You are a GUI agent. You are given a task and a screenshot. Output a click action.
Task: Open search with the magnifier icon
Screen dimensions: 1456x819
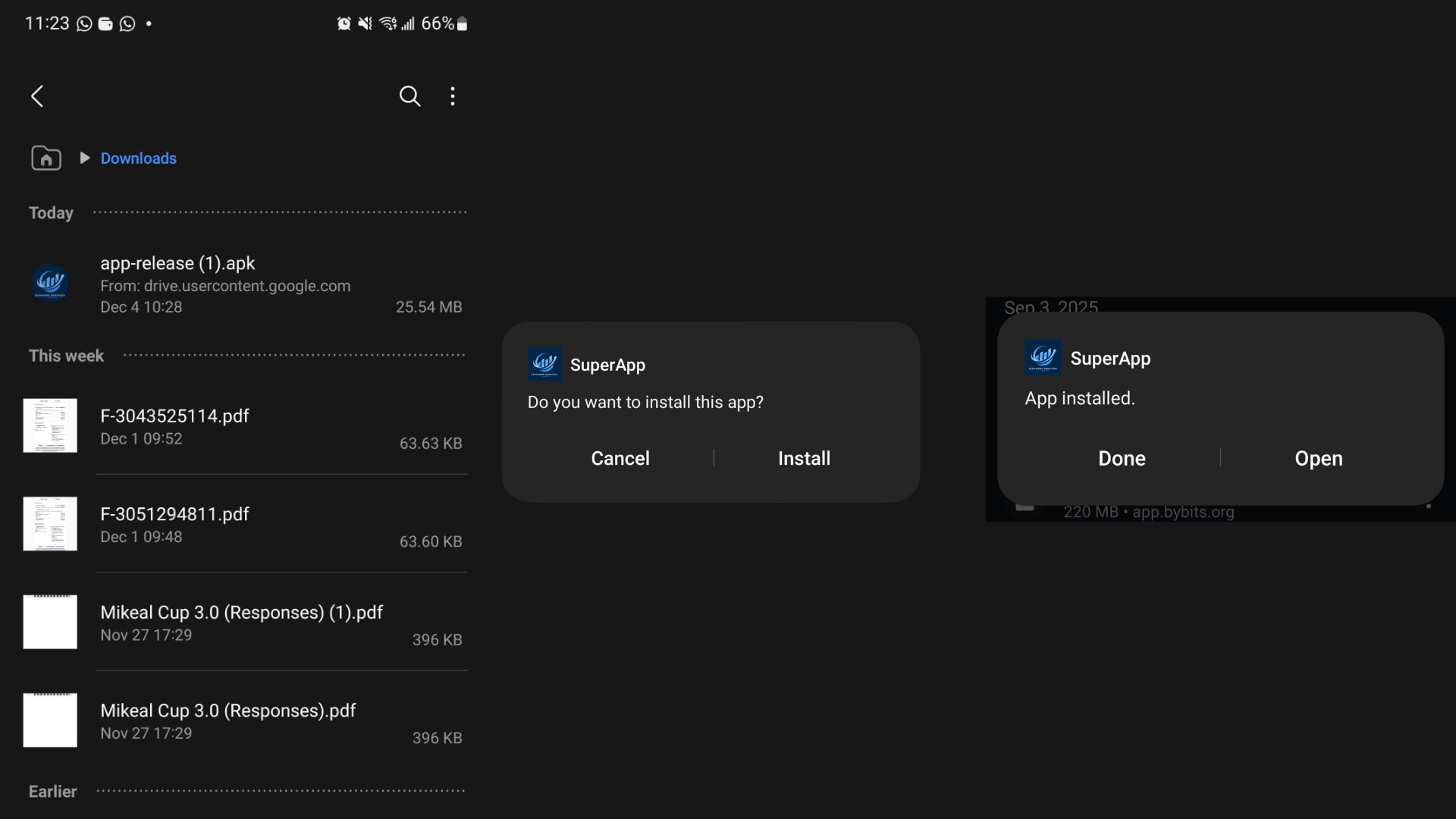[409, 96]
